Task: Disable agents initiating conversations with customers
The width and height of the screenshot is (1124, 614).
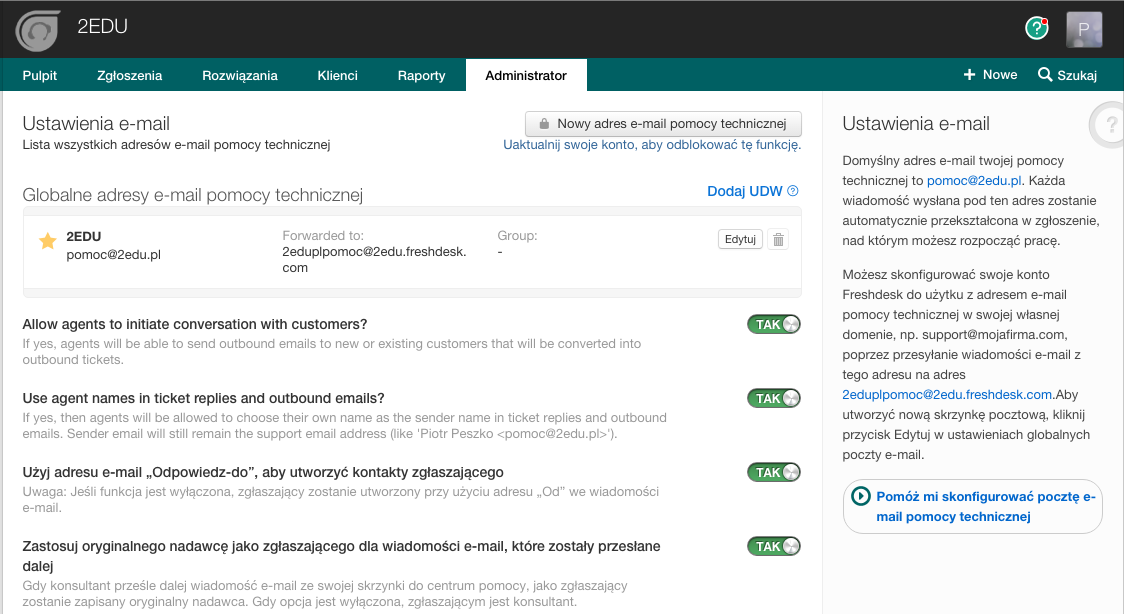Action: click(774, 324)
